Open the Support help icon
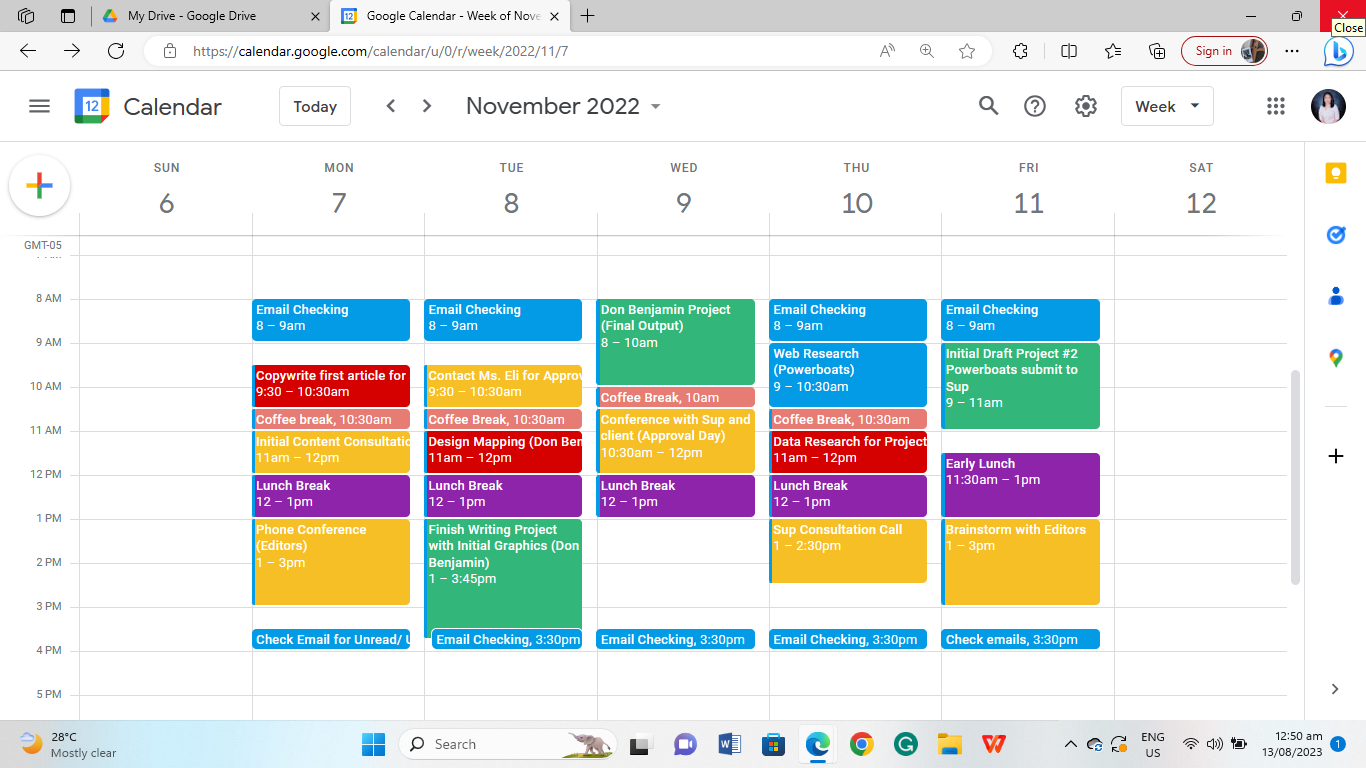Viewport: 1366px width, 768px height. click(x=1035, y=106)
